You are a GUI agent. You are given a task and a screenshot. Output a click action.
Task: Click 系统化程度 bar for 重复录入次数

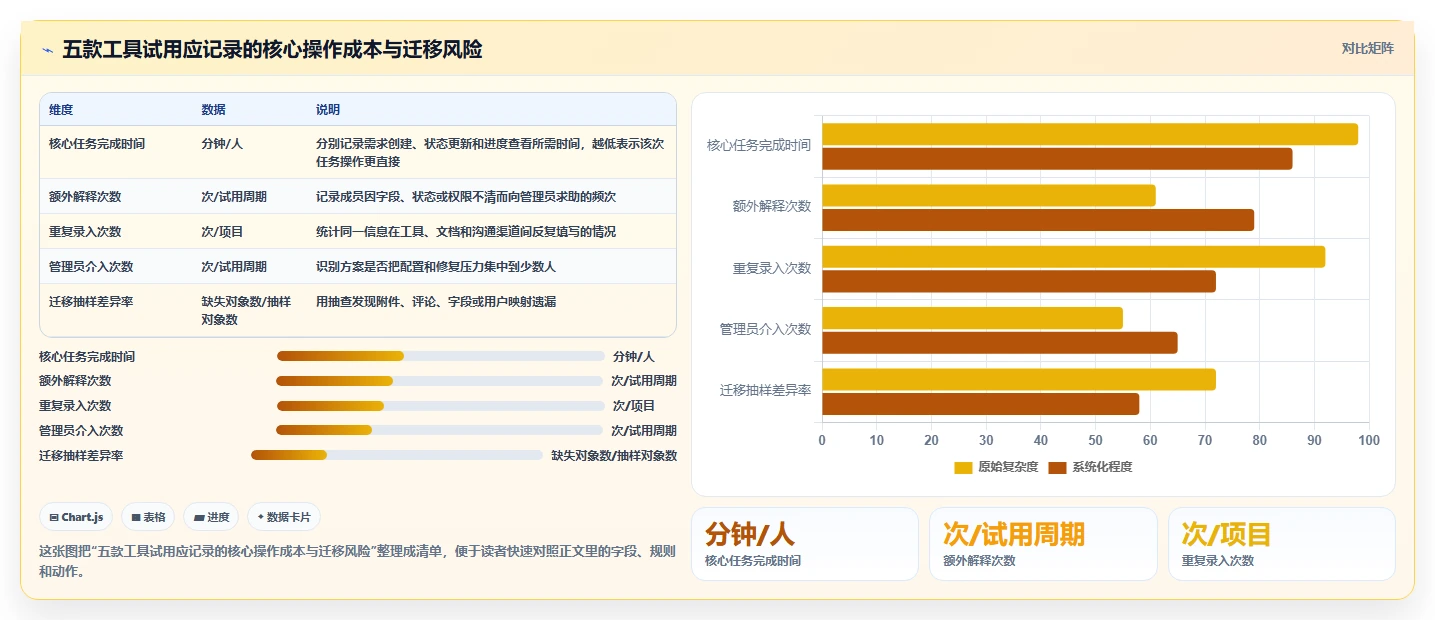point(1019,281)
